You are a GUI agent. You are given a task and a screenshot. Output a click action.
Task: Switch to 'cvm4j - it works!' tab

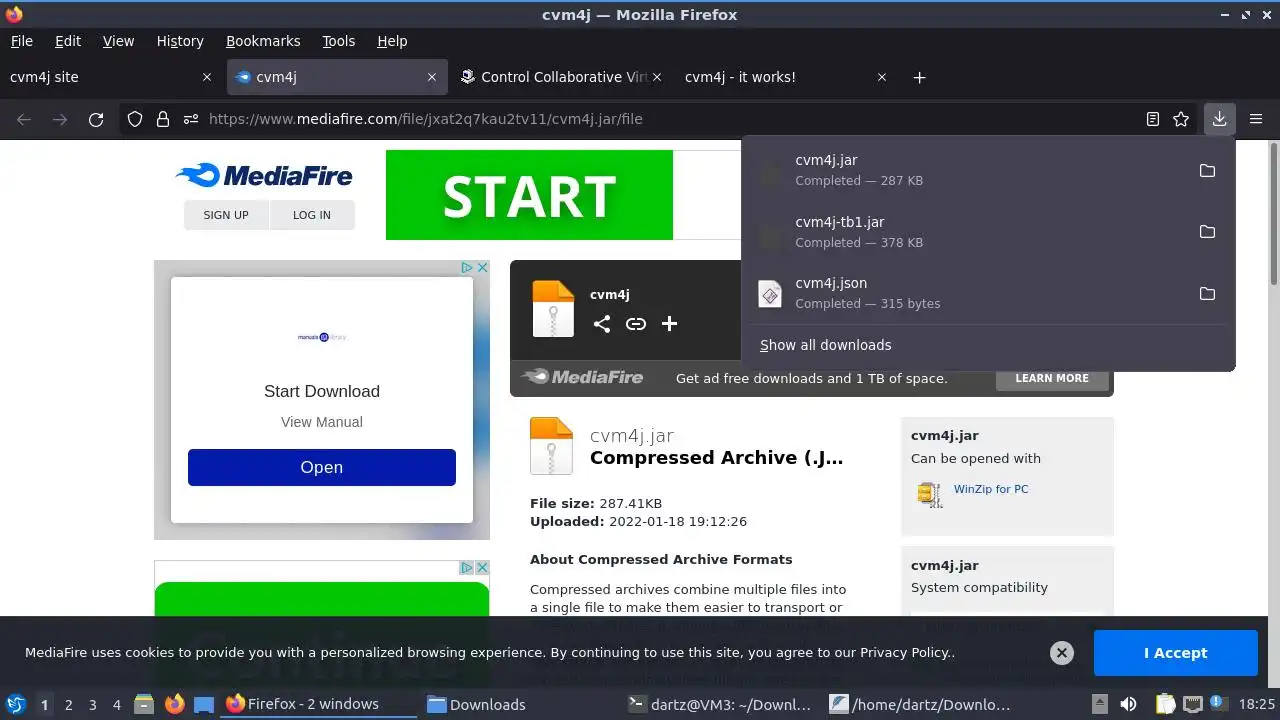tap(786, 77)
